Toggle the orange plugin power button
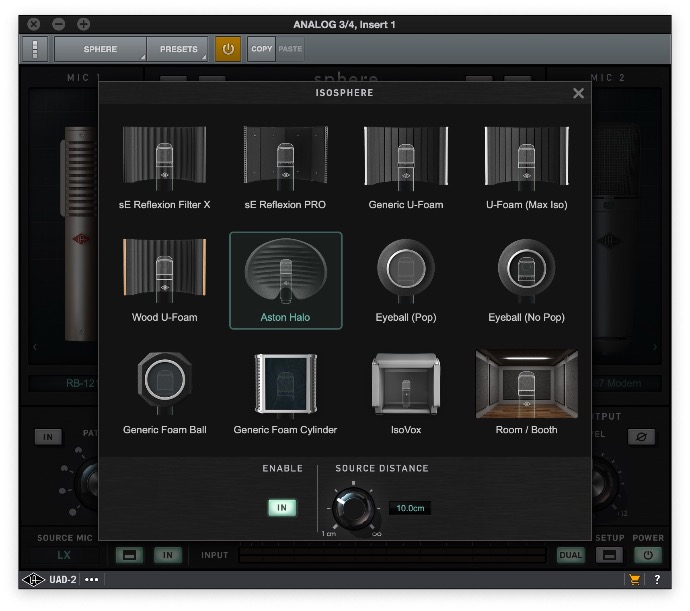The width and height of the screenshot is (690, 611). [x=228, y=49]
